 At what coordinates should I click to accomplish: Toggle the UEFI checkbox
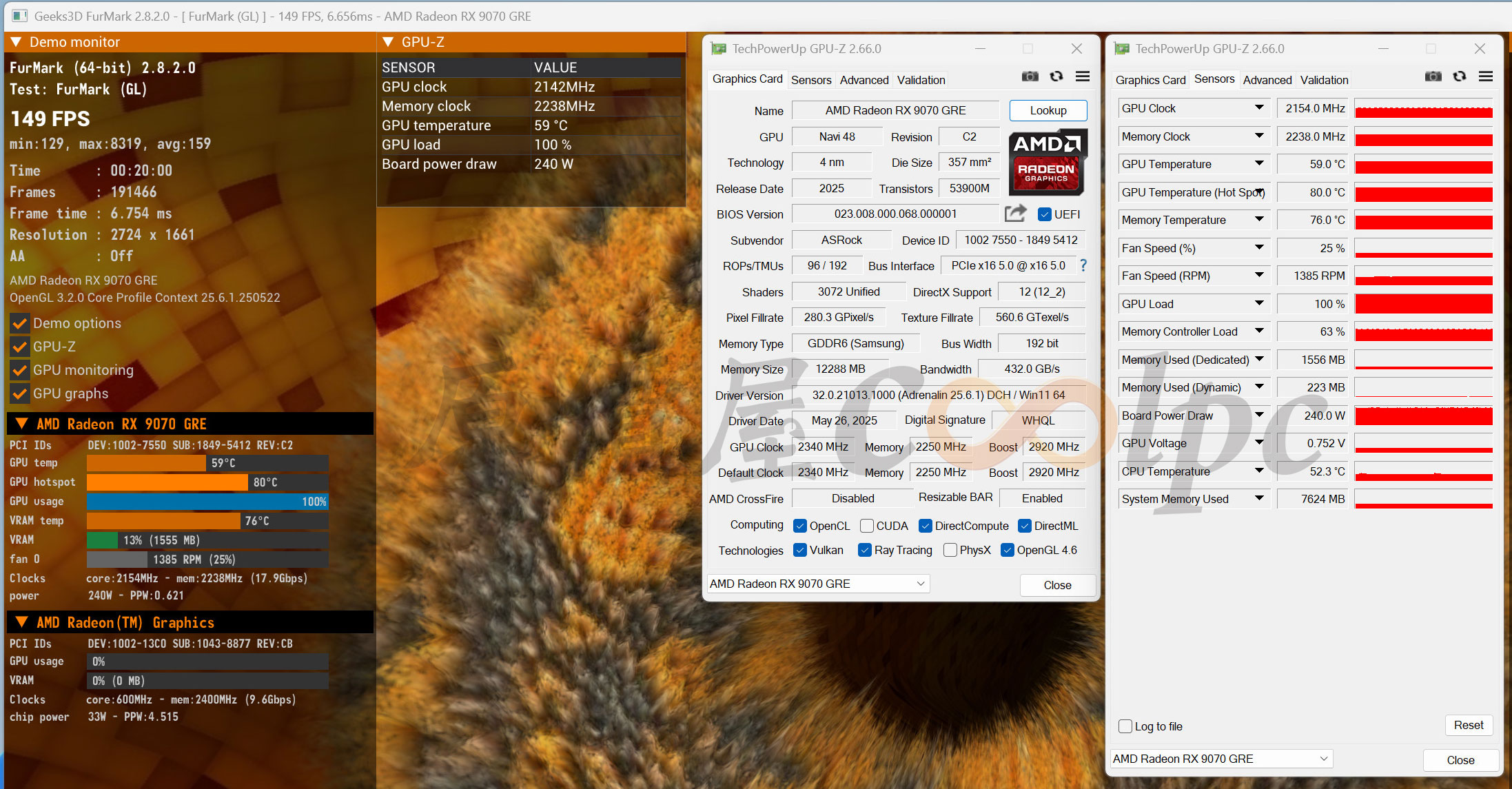coord(1045,214)
